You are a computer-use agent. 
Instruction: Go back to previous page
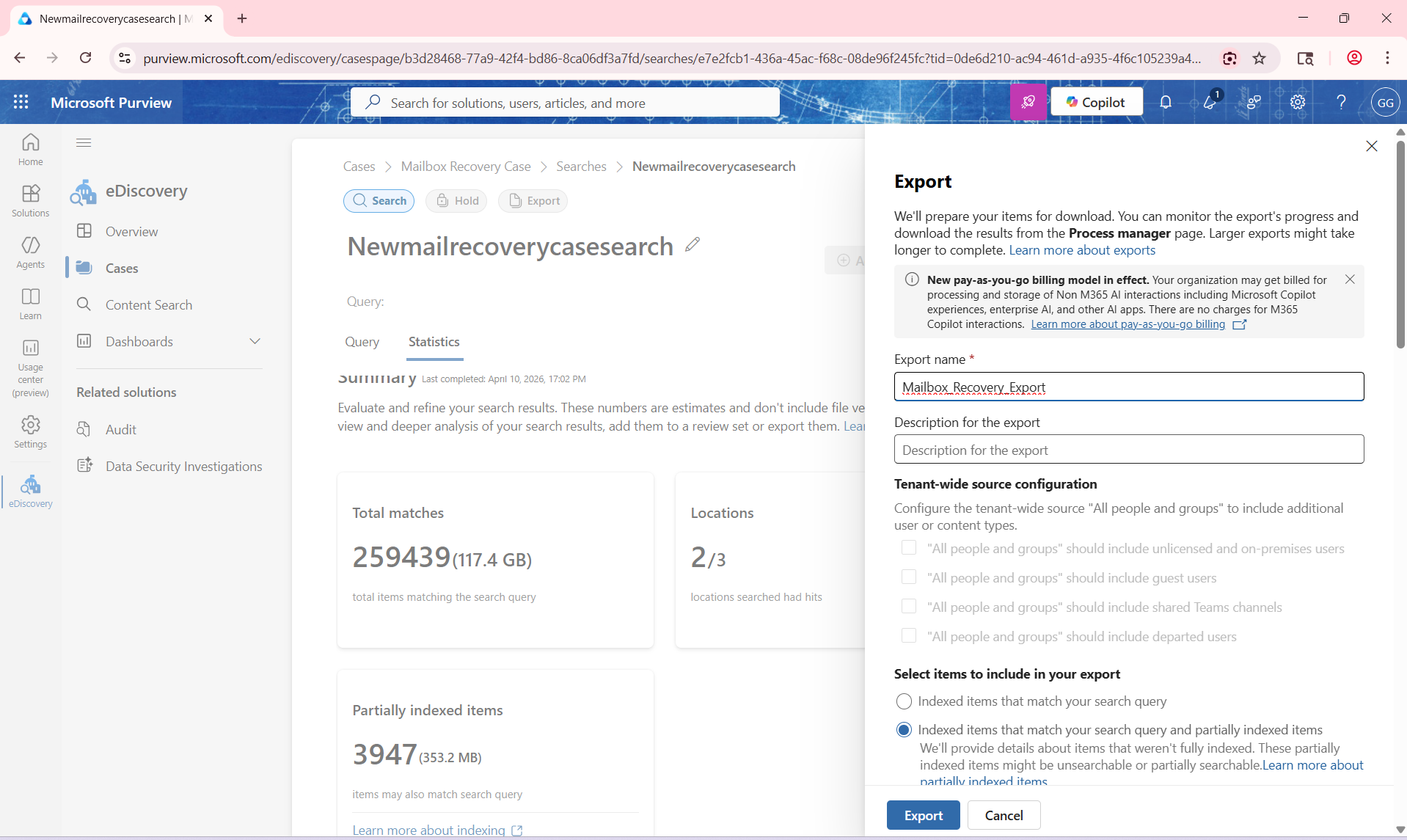[x=20, y=58]
